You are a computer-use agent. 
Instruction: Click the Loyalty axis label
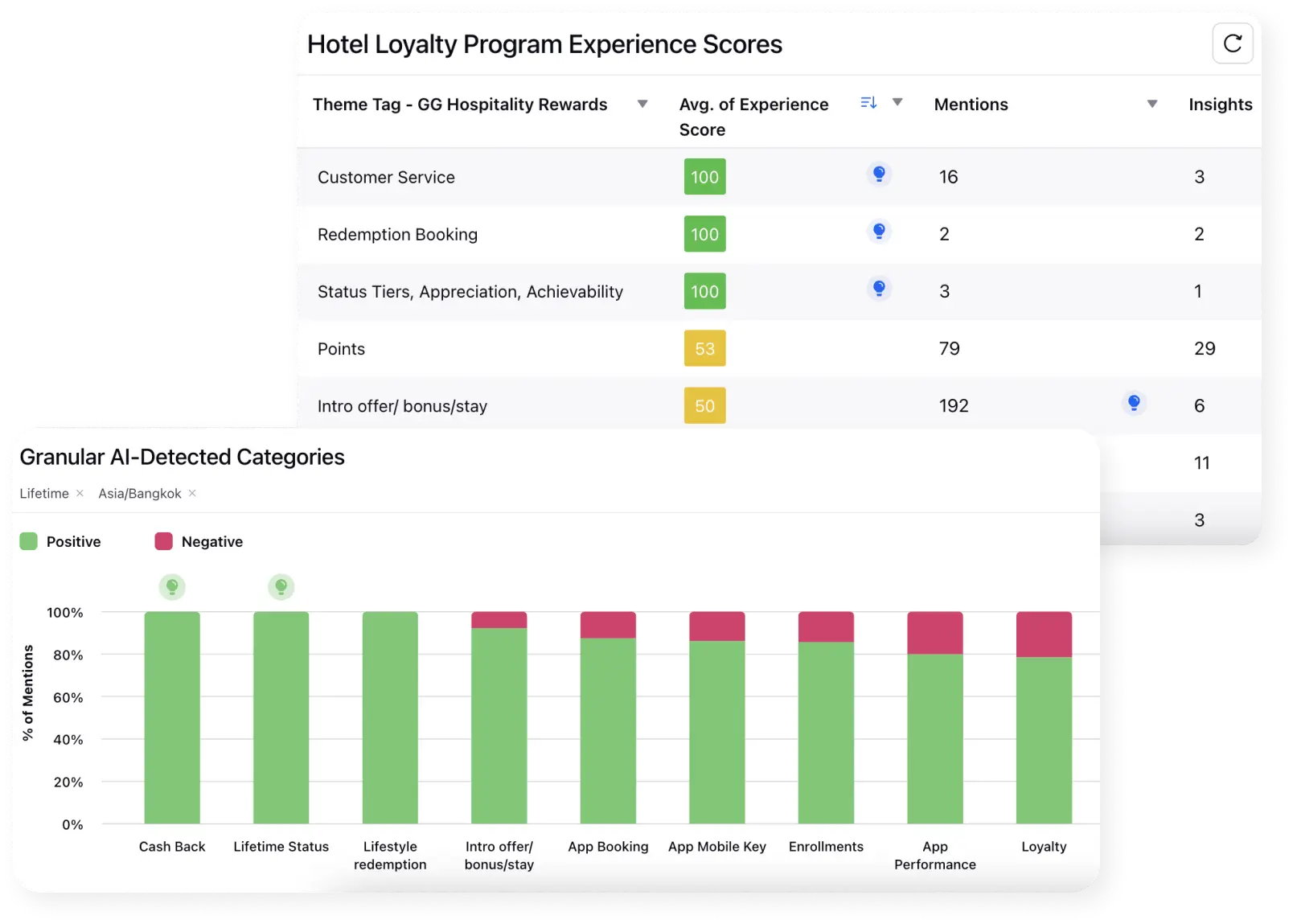point(1044,847)
